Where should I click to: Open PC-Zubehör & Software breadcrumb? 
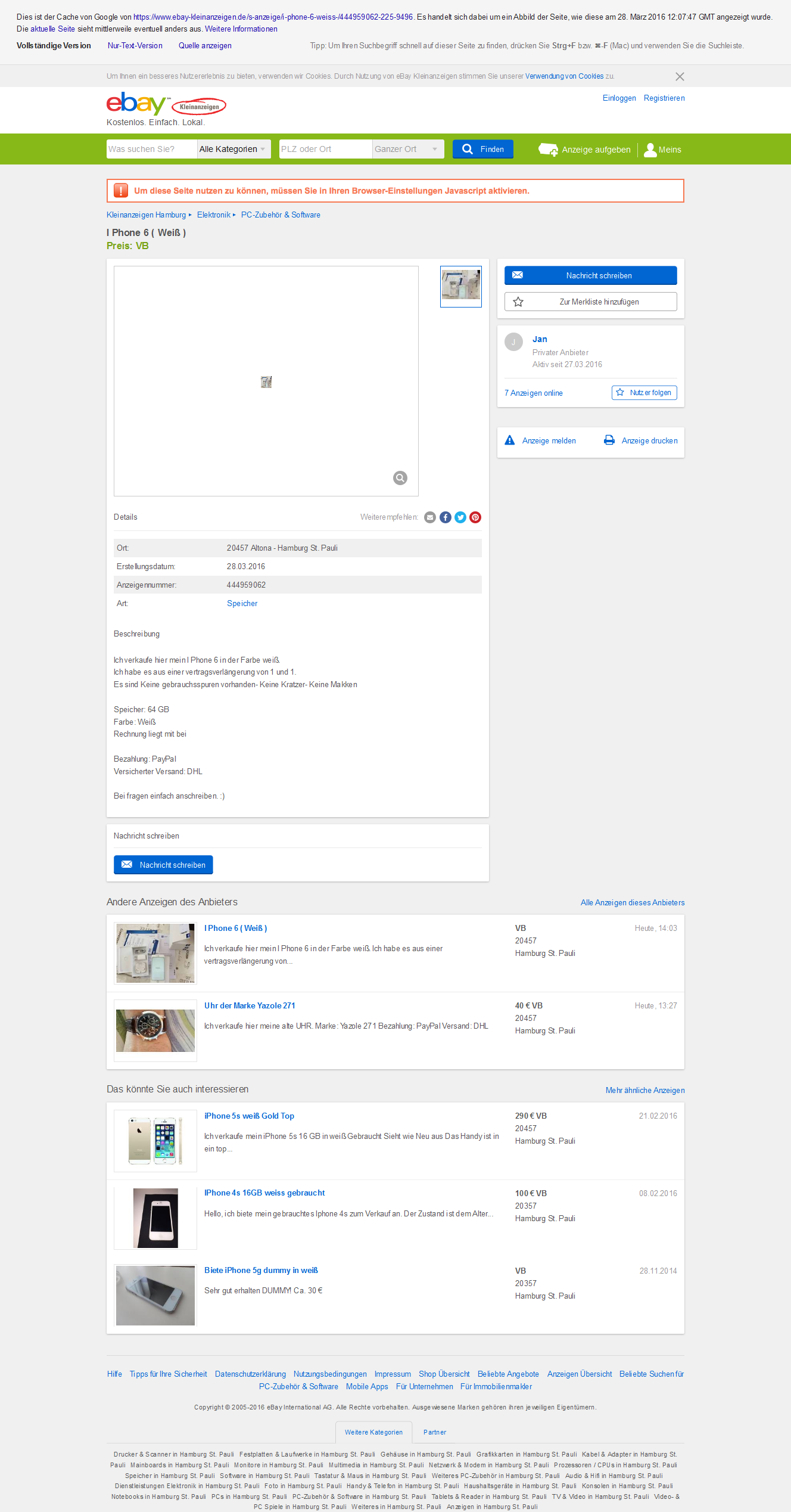point(281,215)
